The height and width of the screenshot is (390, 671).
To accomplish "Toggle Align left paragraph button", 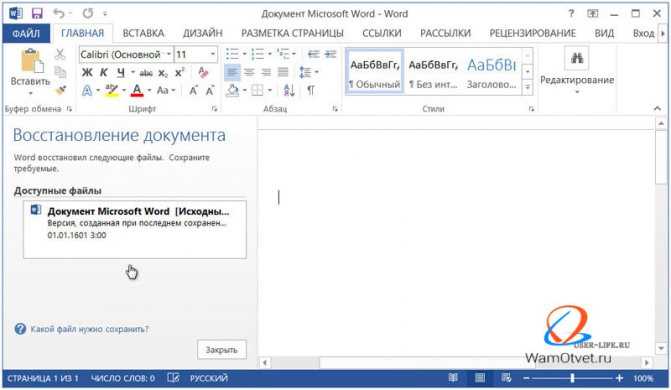I will pos(232,72).
